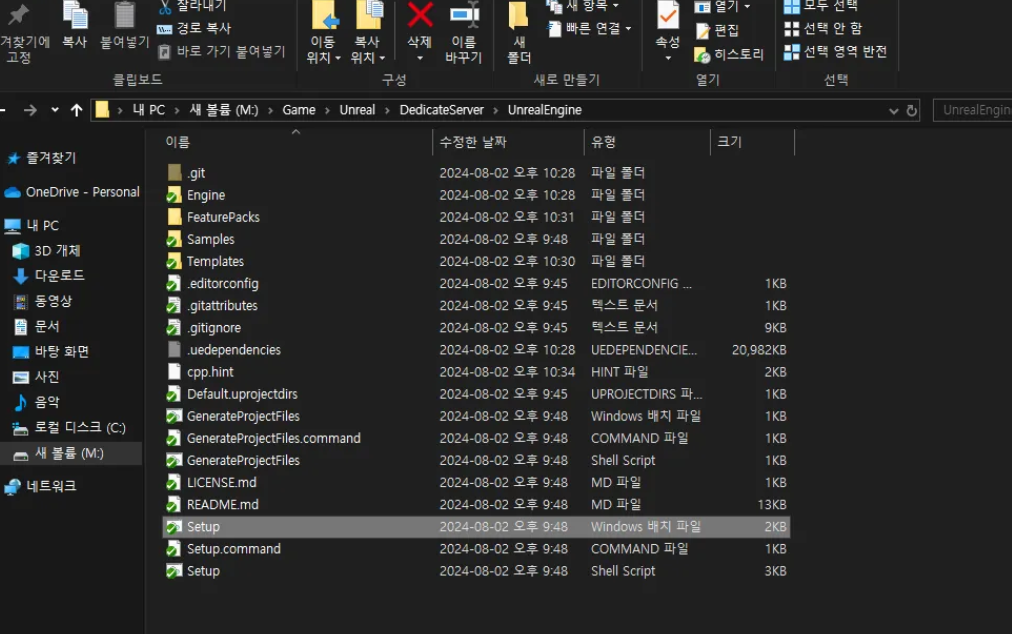Click Invert selection (선택 영역 반전)
The width and height of the screenshot is (1012, 634).
pos(836,52)
